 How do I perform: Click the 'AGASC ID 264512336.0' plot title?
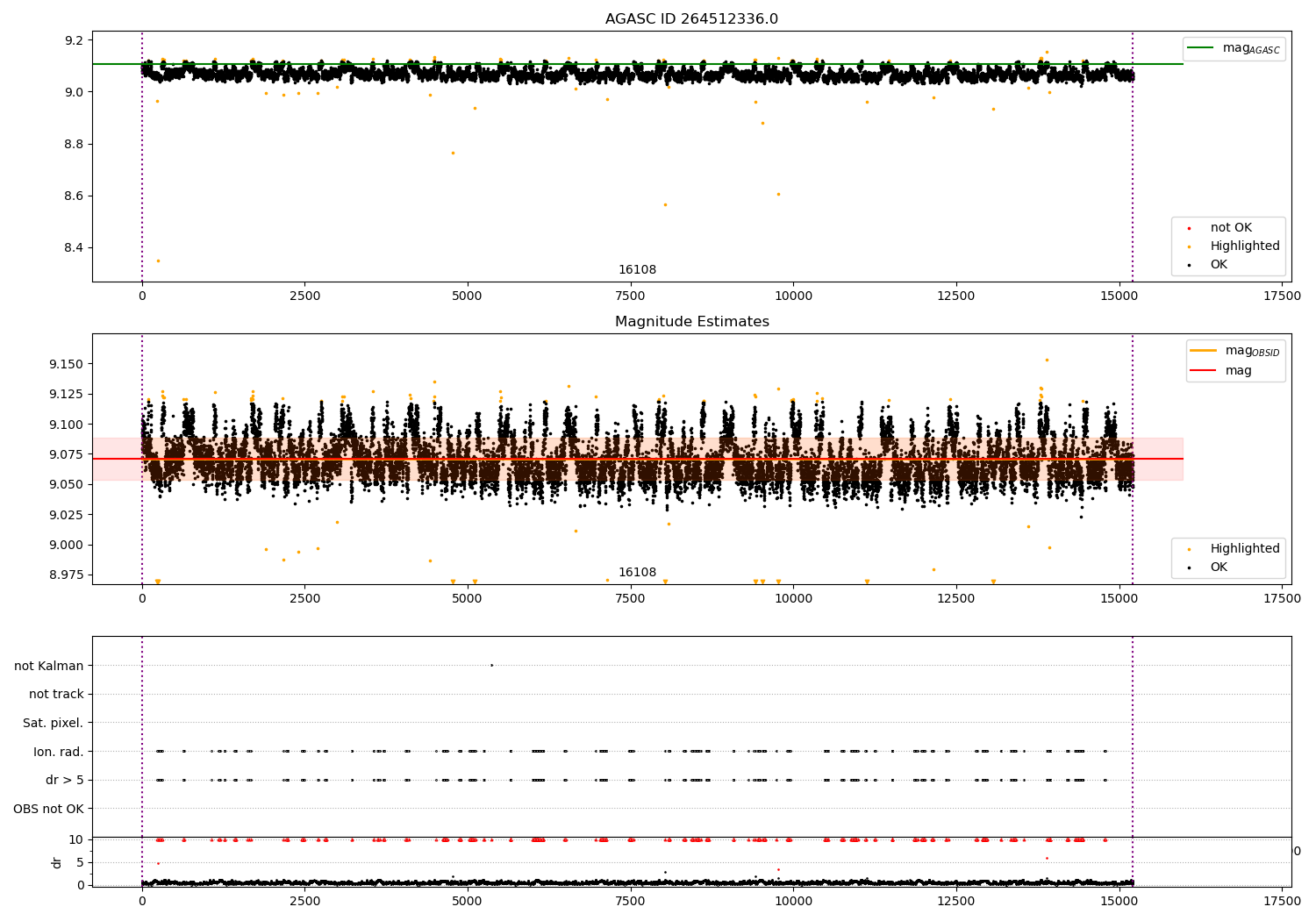coord(691,19)
